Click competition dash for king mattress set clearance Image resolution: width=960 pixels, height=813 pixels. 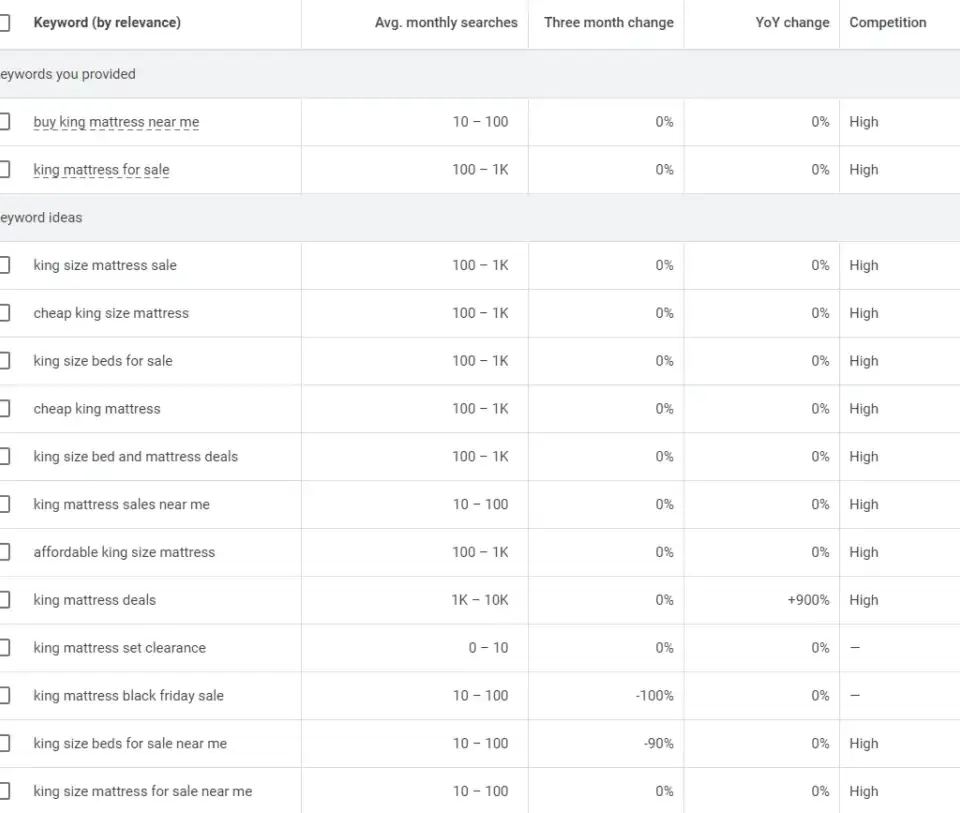[x=855, y=647]
